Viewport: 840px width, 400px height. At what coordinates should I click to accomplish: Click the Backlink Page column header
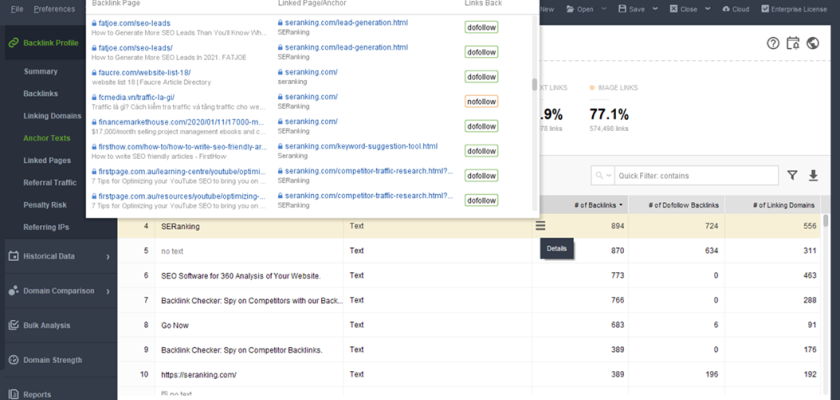click(116, 3)
